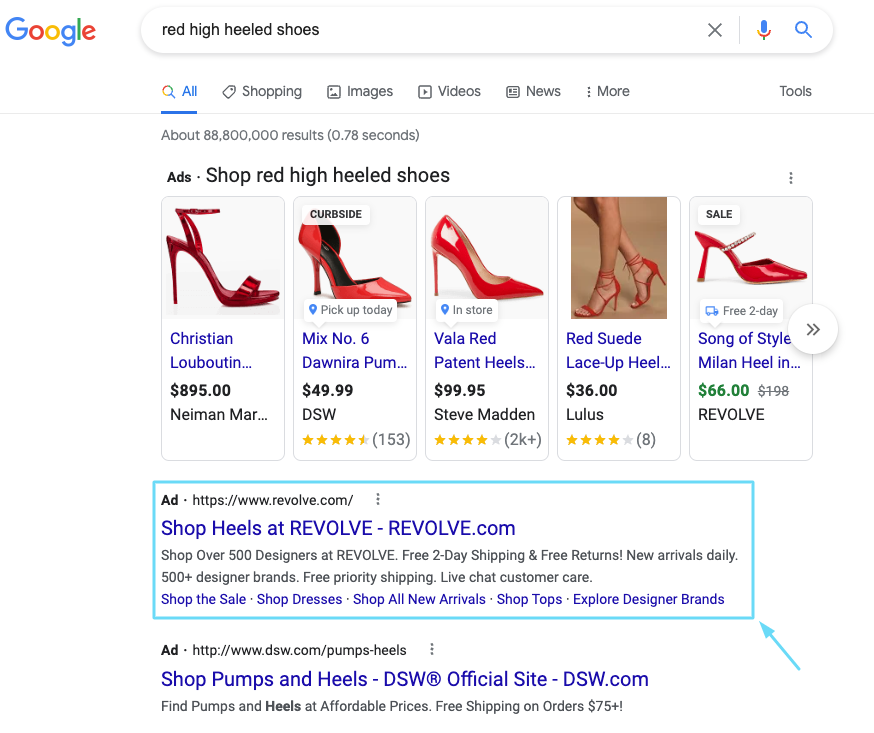Click the Steve Madden star rating (2k+)
Viewport: 874px width, 733px height.
tap(488, 440)
